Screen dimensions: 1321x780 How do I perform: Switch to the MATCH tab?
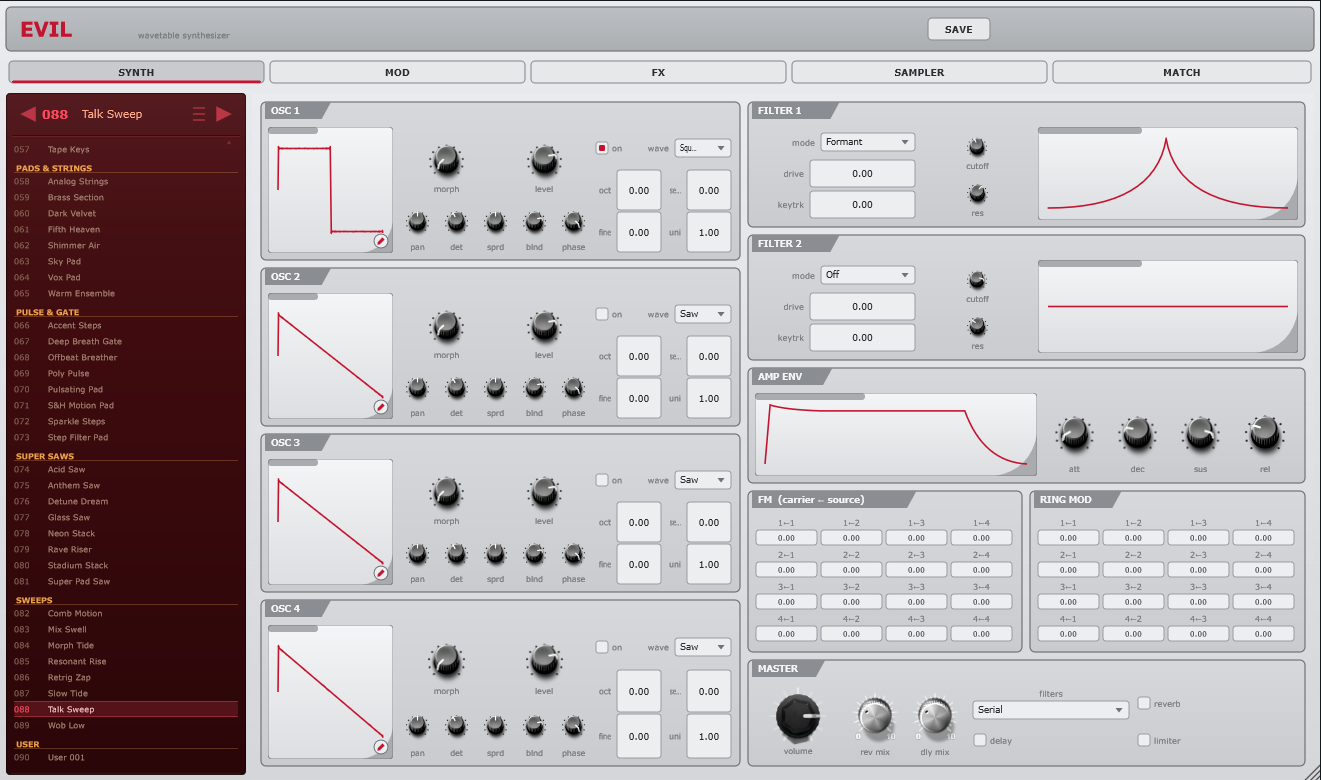click(x=1181, y=72)
